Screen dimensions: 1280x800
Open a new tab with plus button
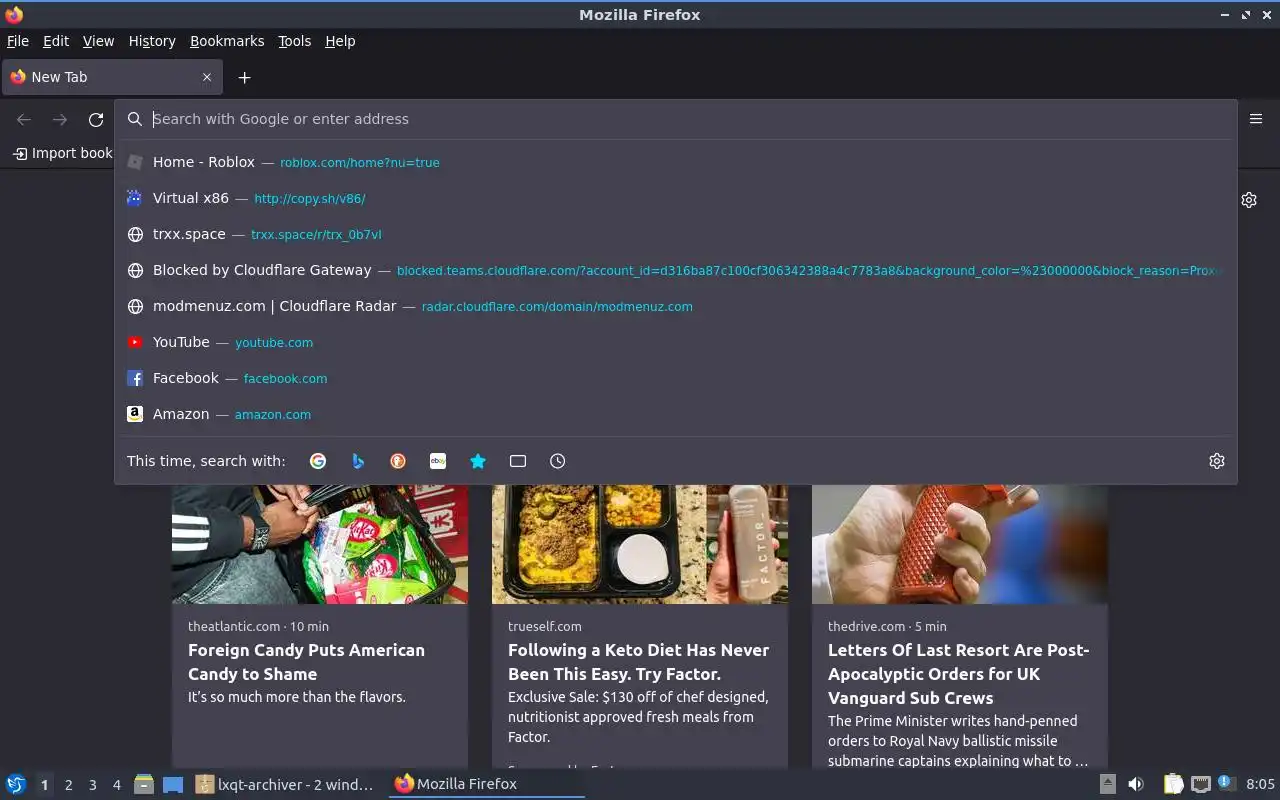tap(244, 77)
